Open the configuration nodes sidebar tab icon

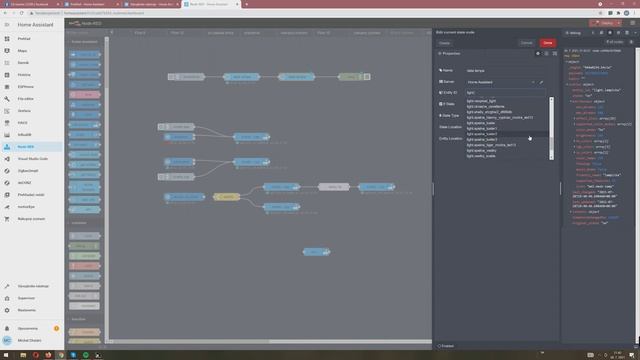[618, 33]
